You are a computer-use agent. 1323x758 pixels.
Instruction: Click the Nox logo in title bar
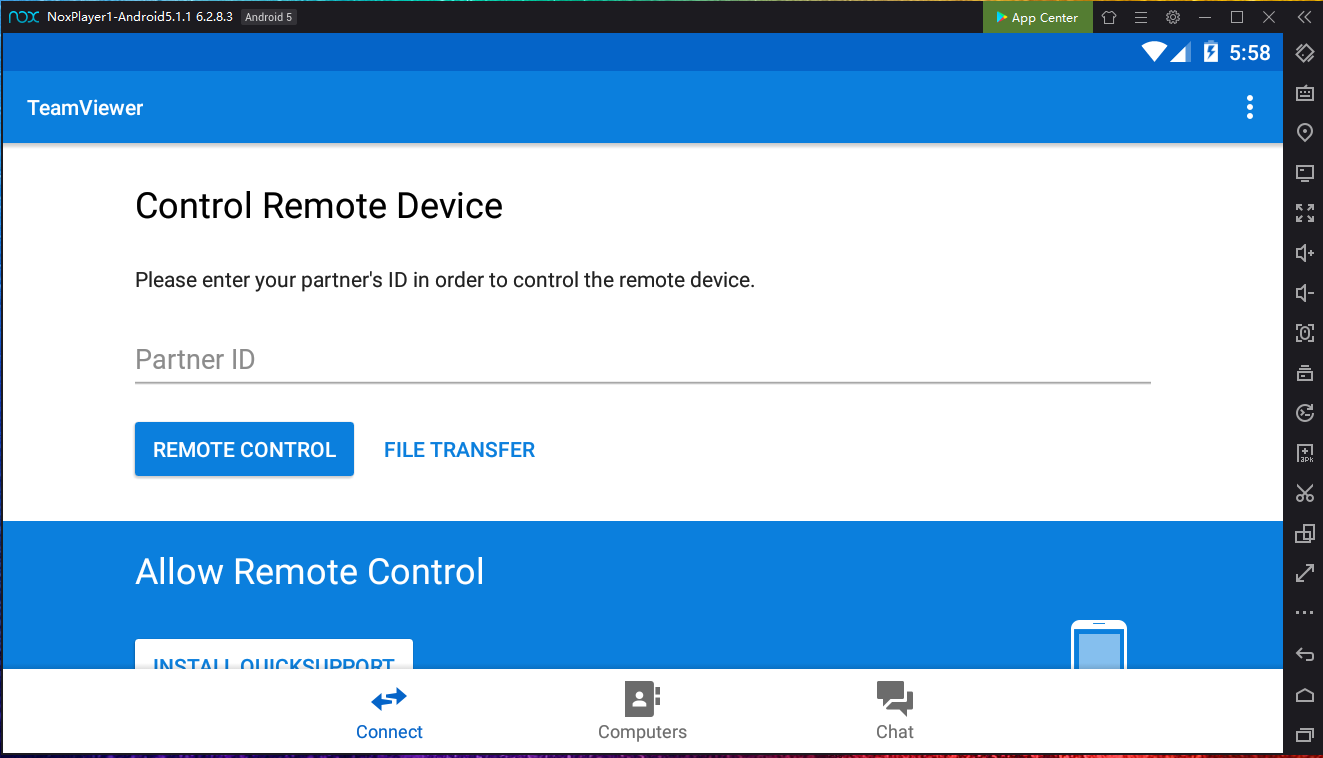point(24,17)
